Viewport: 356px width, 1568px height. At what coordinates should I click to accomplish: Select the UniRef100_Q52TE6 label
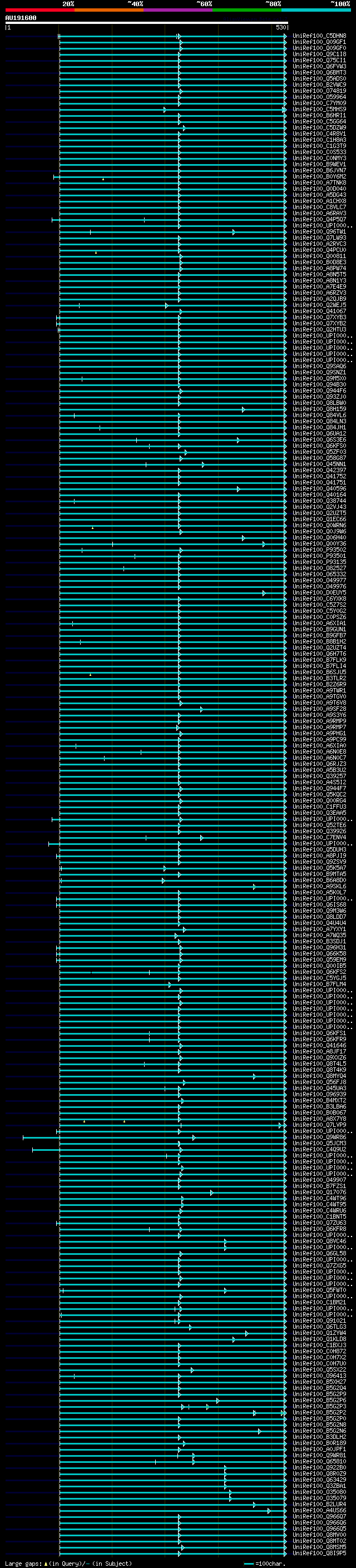319,825
